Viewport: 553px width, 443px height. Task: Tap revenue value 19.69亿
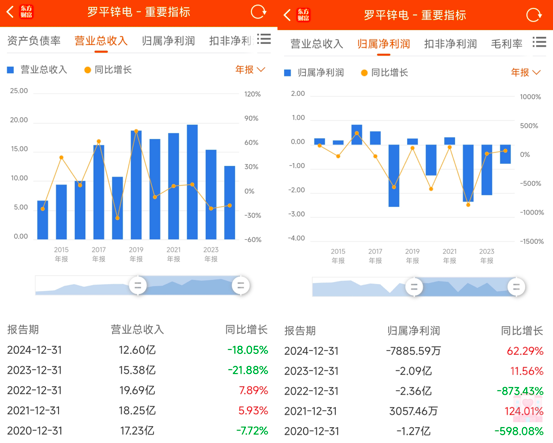pos(137,390)
